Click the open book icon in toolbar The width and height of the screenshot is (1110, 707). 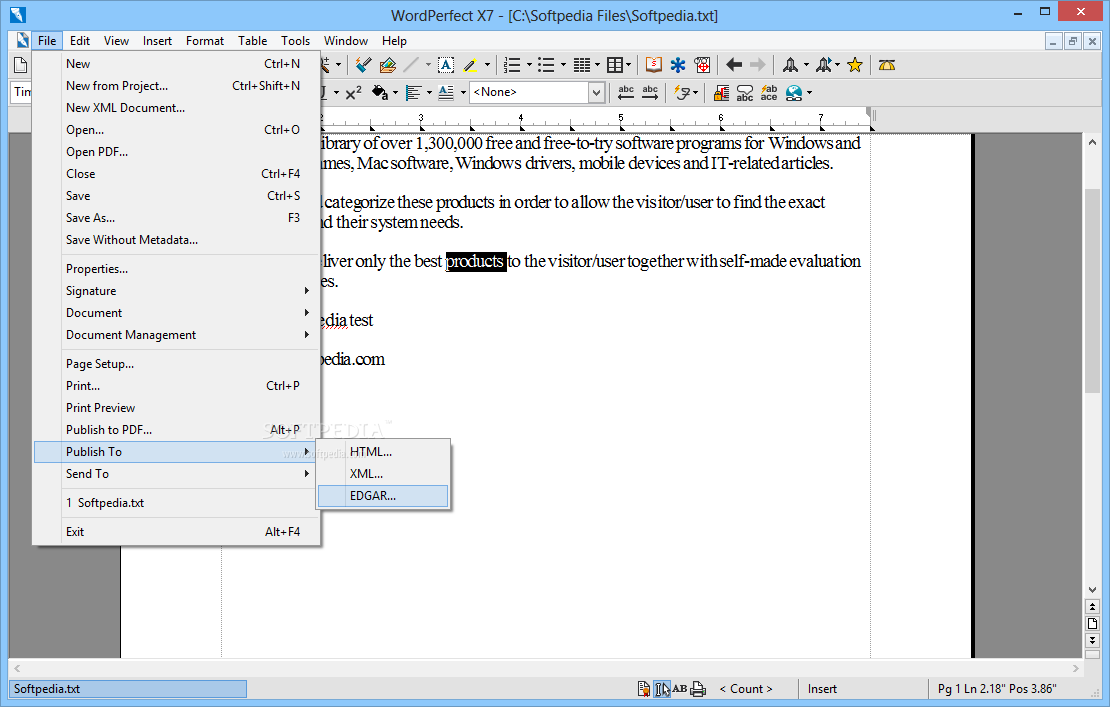coord(653,65)
